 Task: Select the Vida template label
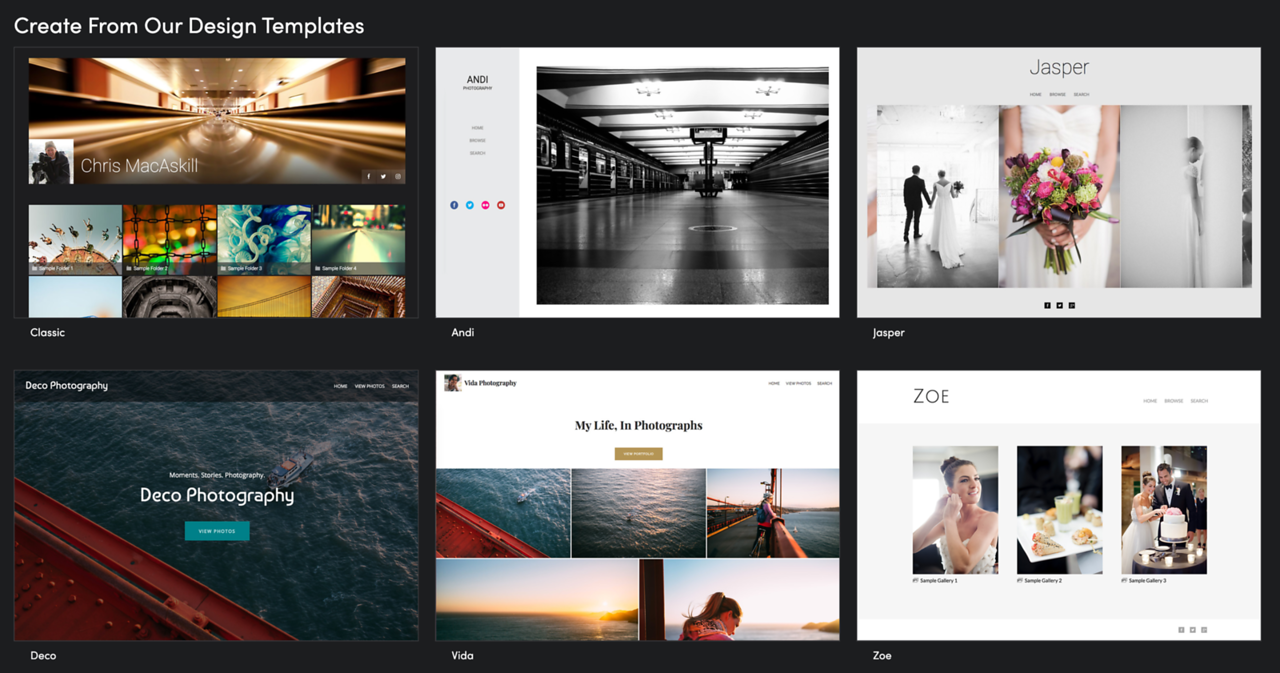tap(462, 655)
